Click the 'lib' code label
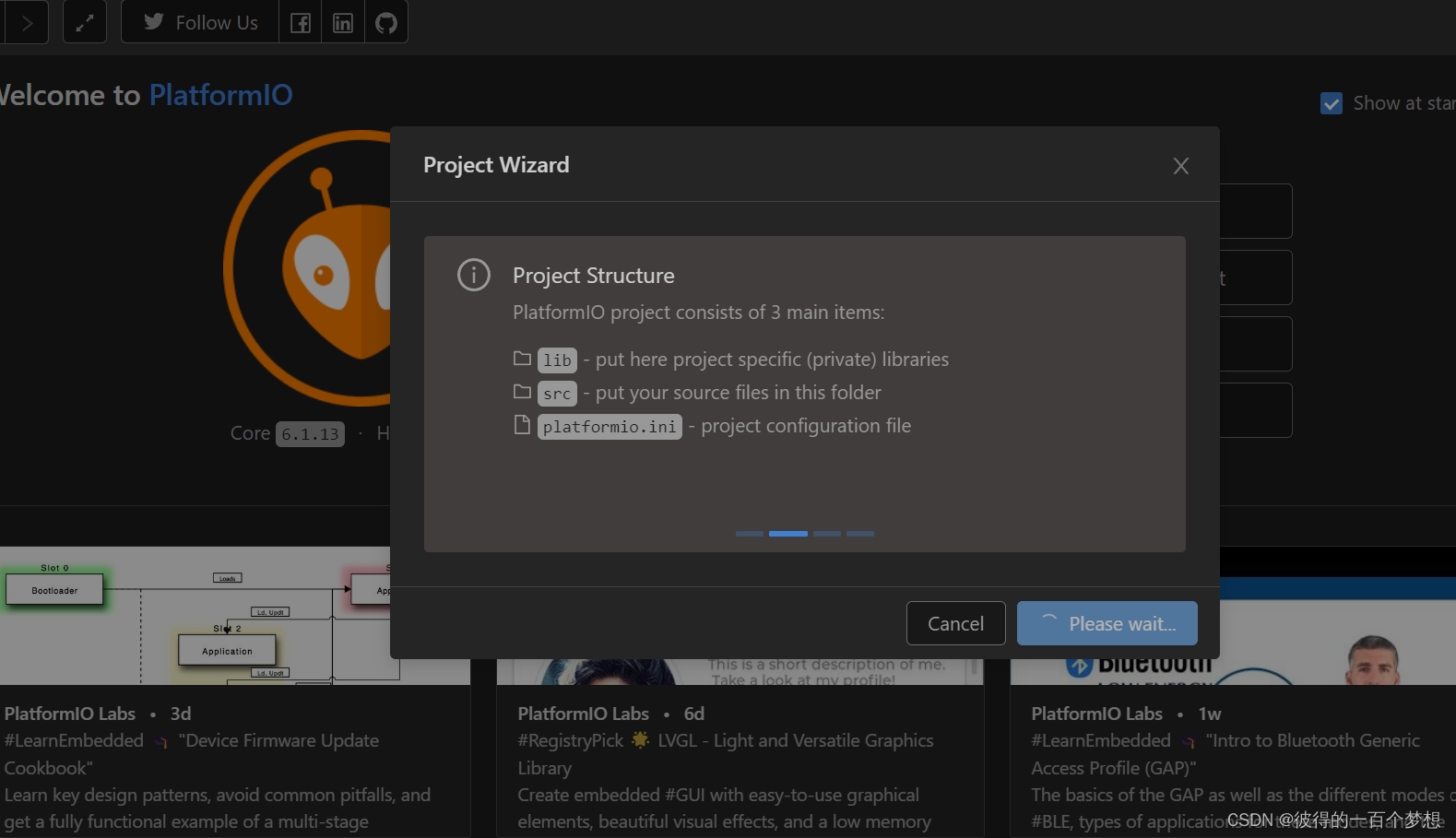Screen dimensions: 1456x838 (557, 360)
